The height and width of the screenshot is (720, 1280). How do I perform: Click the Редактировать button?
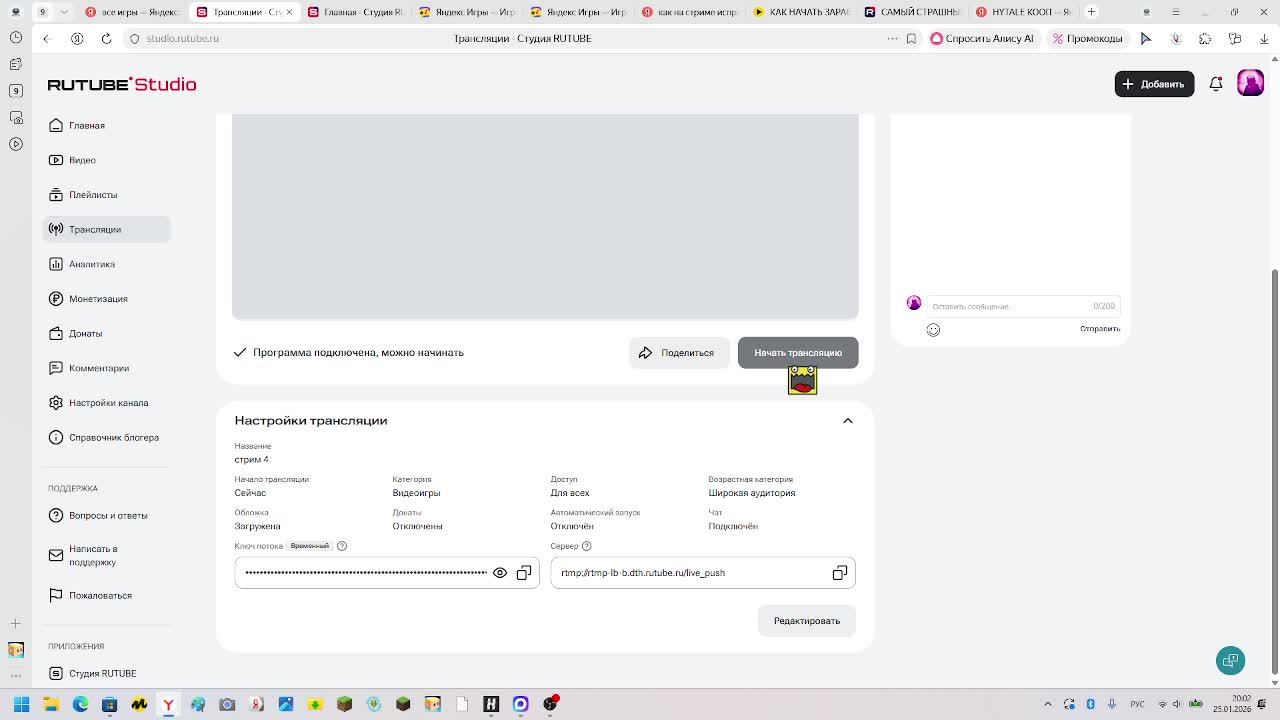807,621
